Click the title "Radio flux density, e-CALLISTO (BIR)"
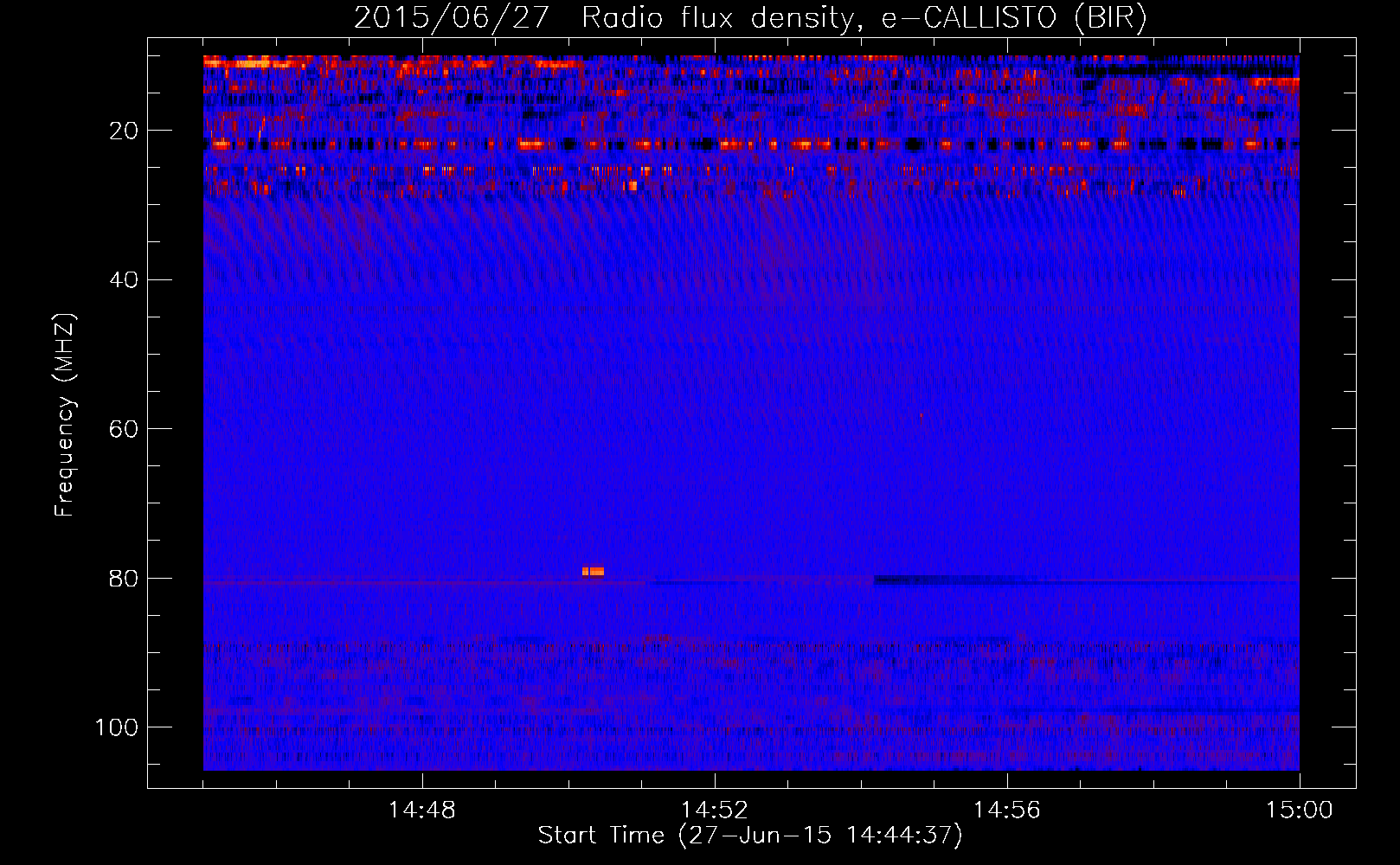This screenshot has width=1400, height=865. coord(864,18)
